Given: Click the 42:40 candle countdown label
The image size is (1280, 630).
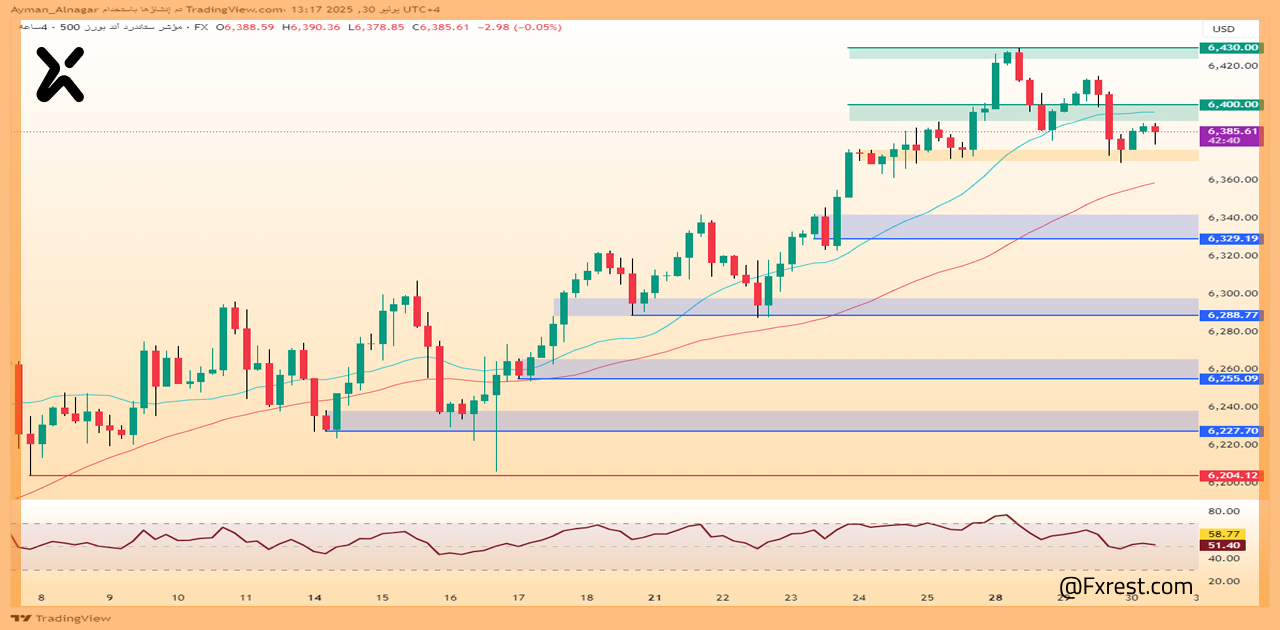Looking at the screenshot, I should [x=1224, y=141].
